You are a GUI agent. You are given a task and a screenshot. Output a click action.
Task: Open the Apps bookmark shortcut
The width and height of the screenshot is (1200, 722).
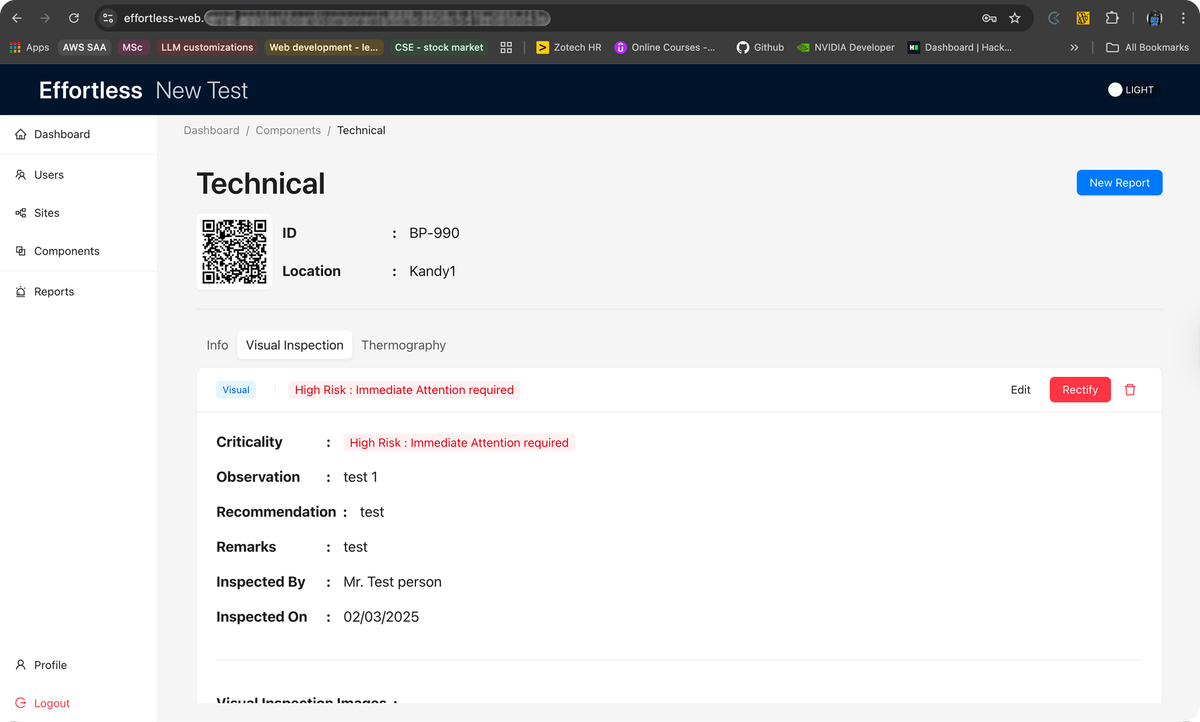coord(29,47)
